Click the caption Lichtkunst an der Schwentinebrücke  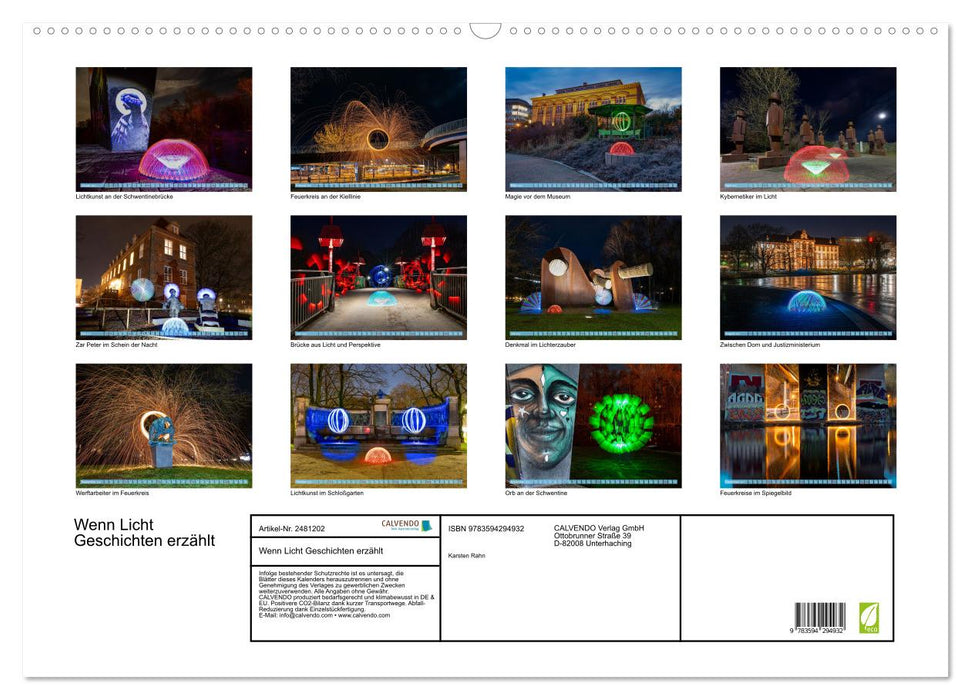point(124,196)
